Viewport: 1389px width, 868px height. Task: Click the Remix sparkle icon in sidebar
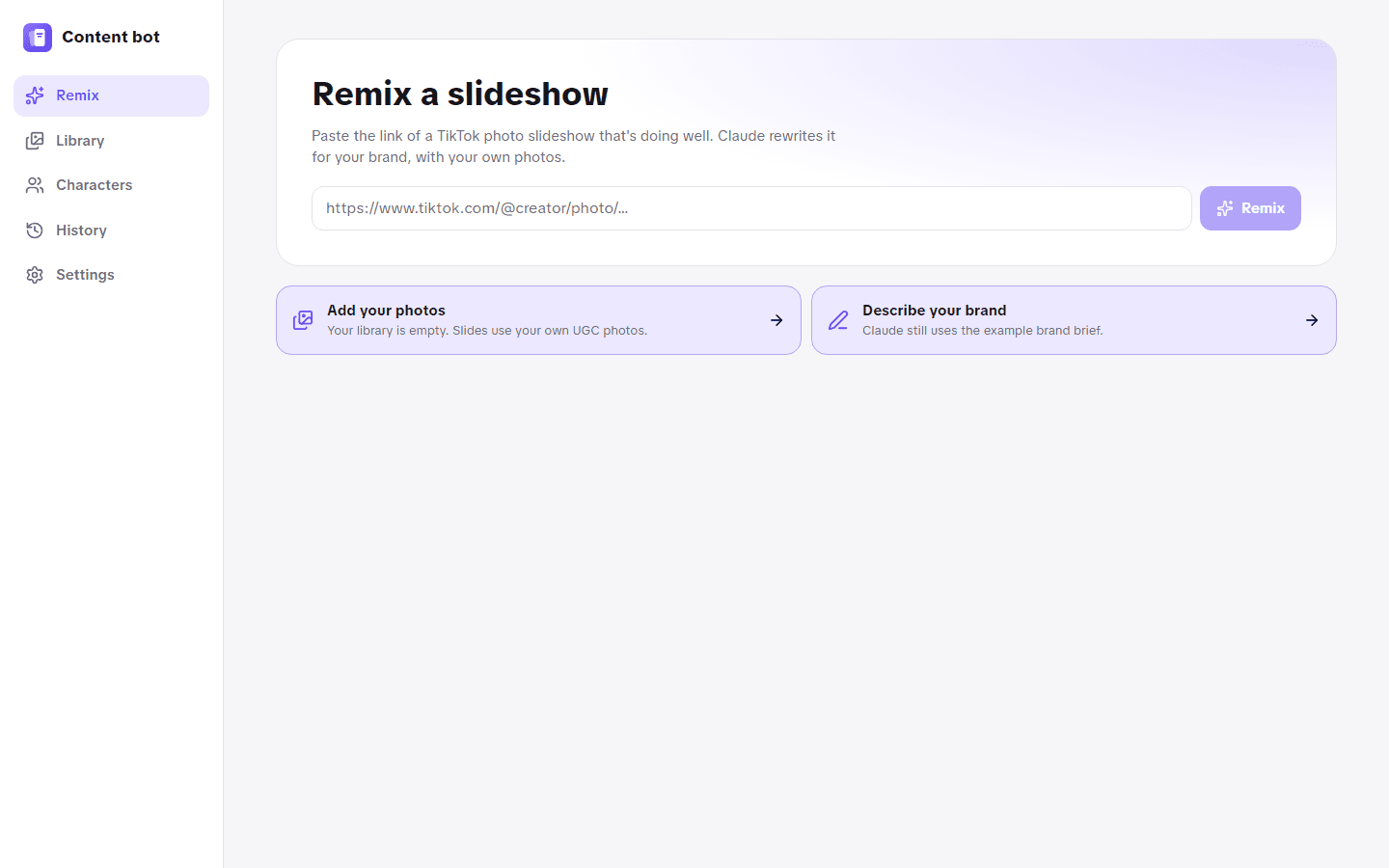pyautogui.click(x=35, y=95)
